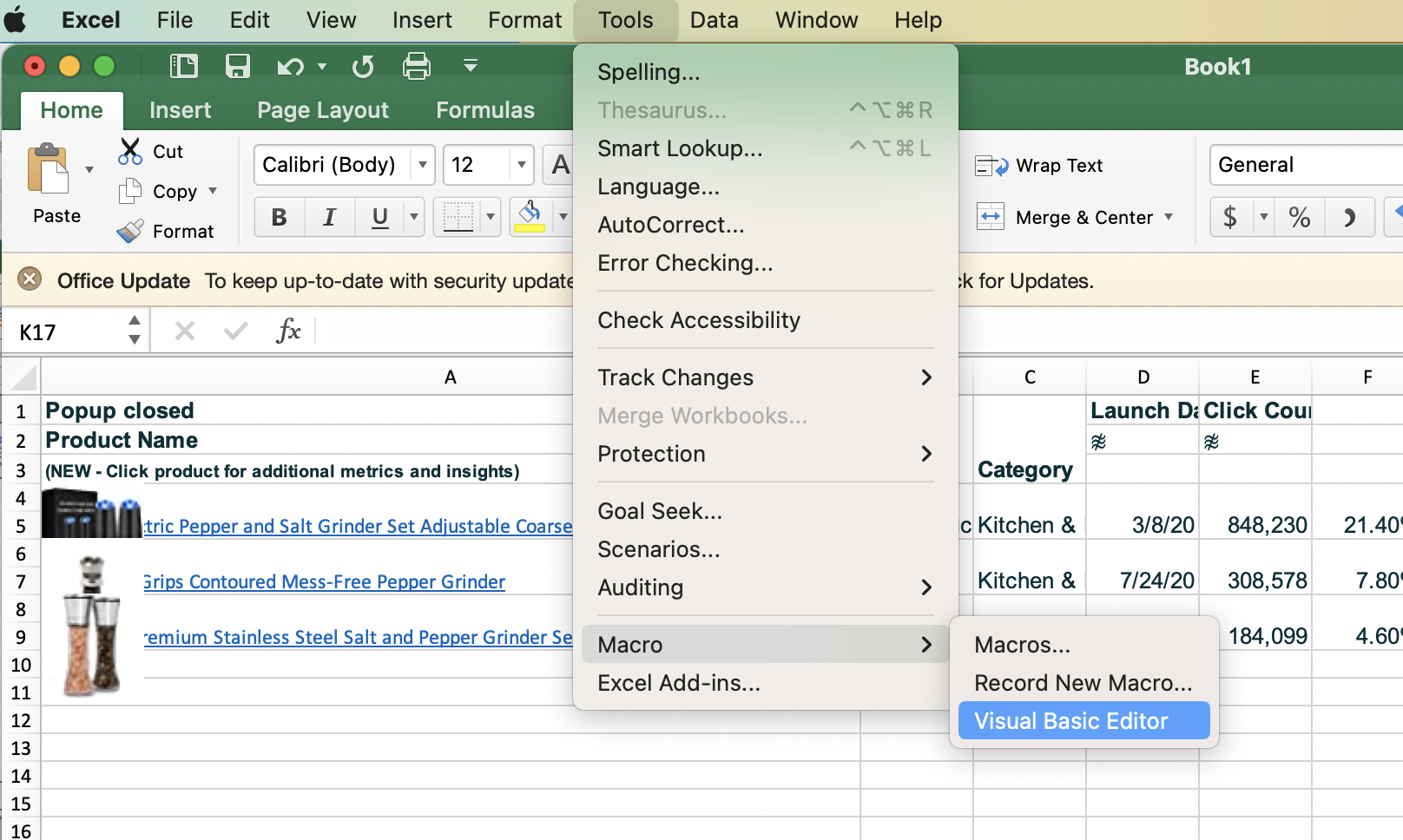Image resolution: width=1403 pixels, height=840 pixels.
Task: Expand the Protection submenu
Action: tap(764, 454)
